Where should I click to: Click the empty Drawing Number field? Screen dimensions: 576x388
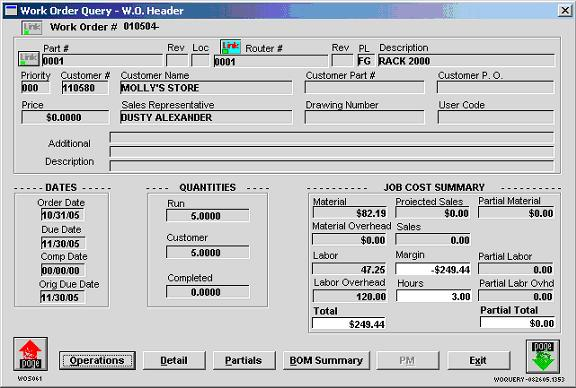(364, 117)
